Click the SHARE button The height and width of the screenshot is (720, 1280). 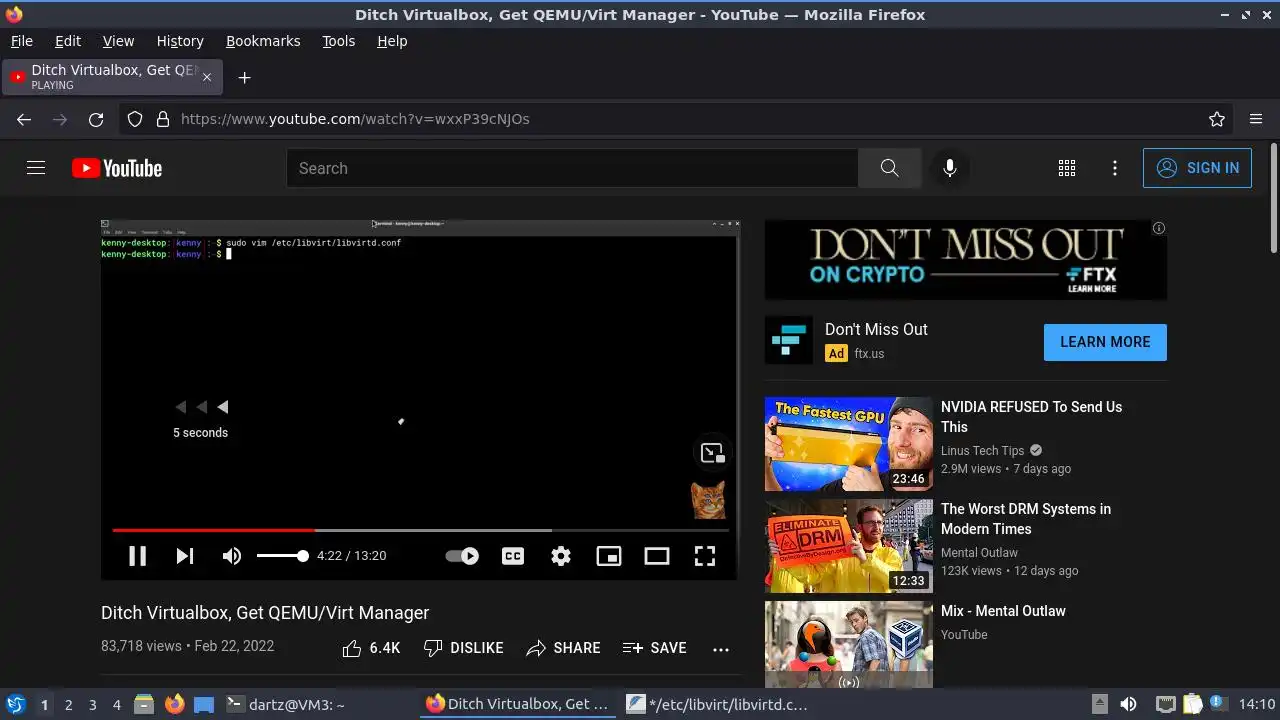point(563,648)
